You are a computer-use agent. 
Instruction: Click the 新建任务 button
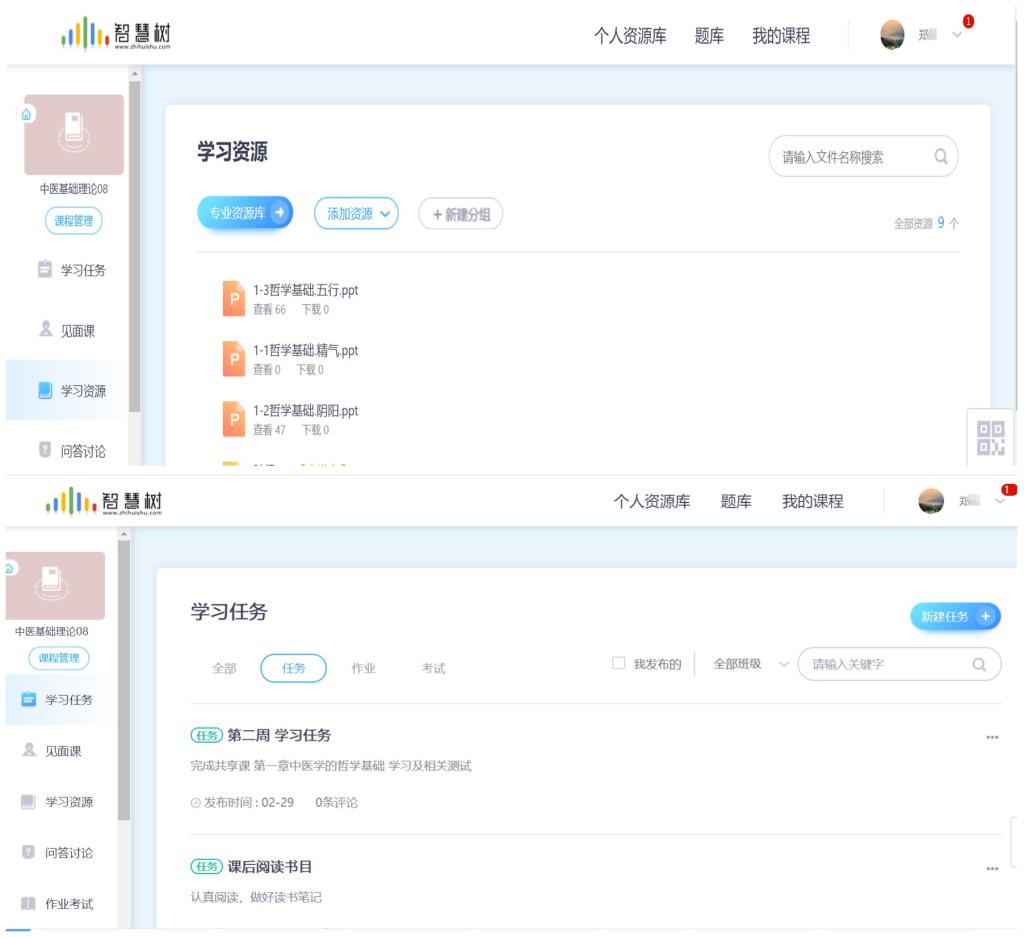(954, 617)
